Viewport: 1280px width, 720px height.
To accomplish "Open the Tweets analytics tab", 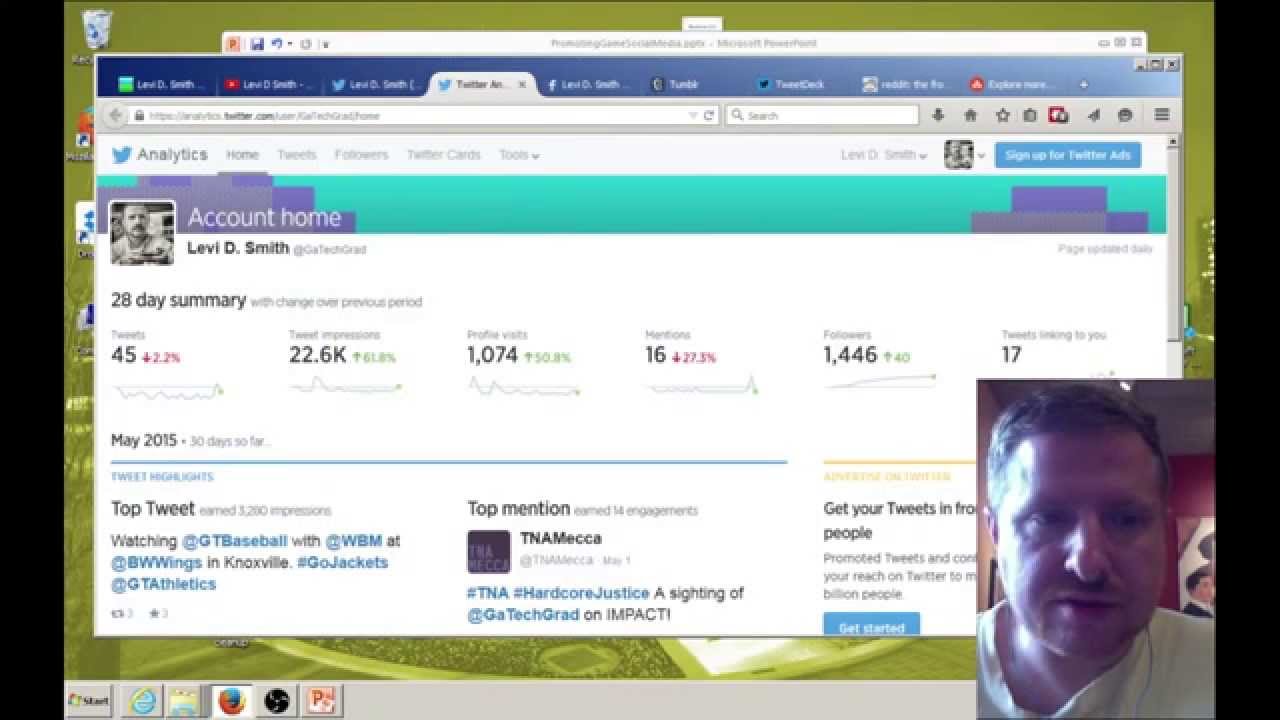I will (x=296, y=155).
